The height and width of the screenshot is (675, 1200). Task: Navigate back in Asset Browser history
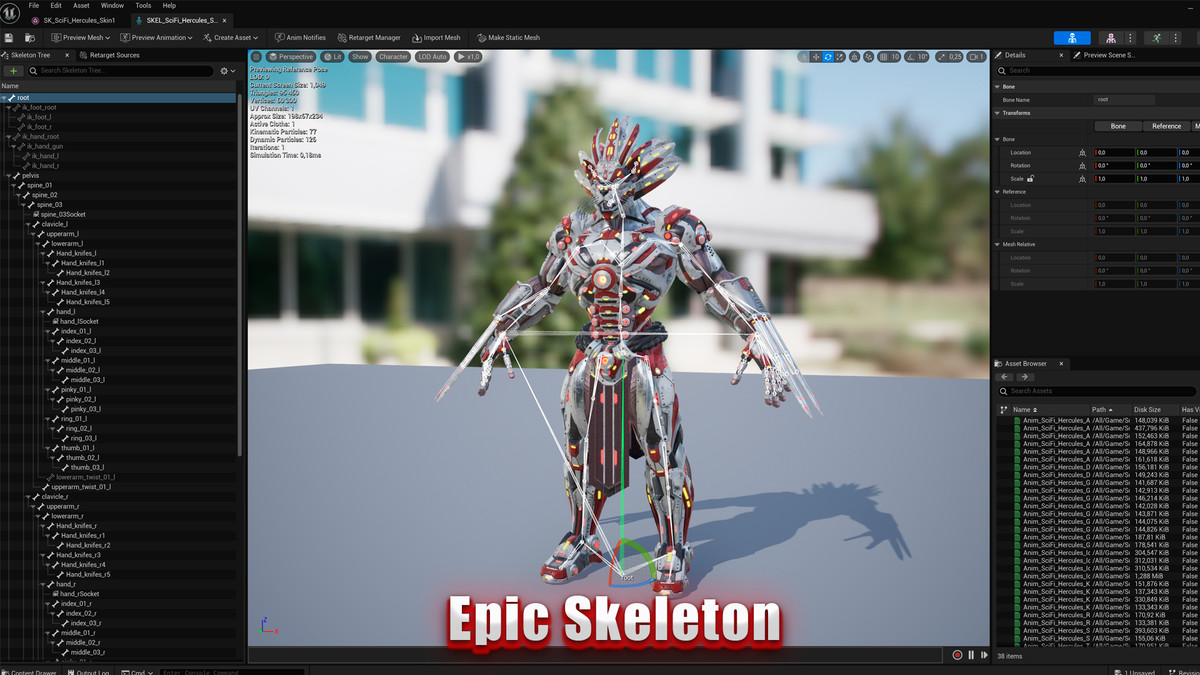tap(1006, 377)
